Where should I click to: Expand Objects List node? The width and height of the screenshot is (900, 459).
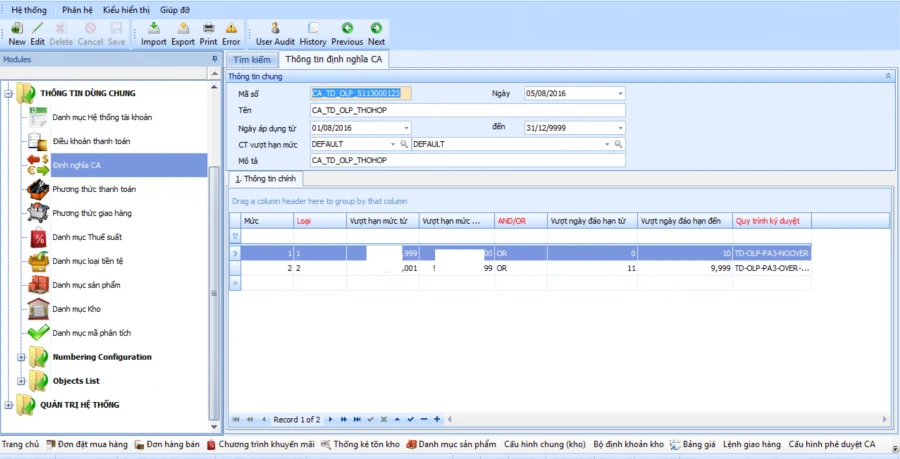pyautogui.click(x=21, y=381)
